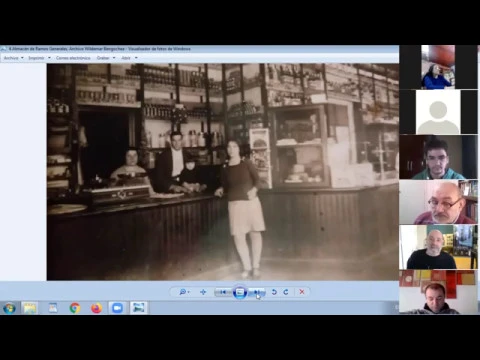
Task: Switch to Zoom in the taskbar
Action: [x=117, y=308]
